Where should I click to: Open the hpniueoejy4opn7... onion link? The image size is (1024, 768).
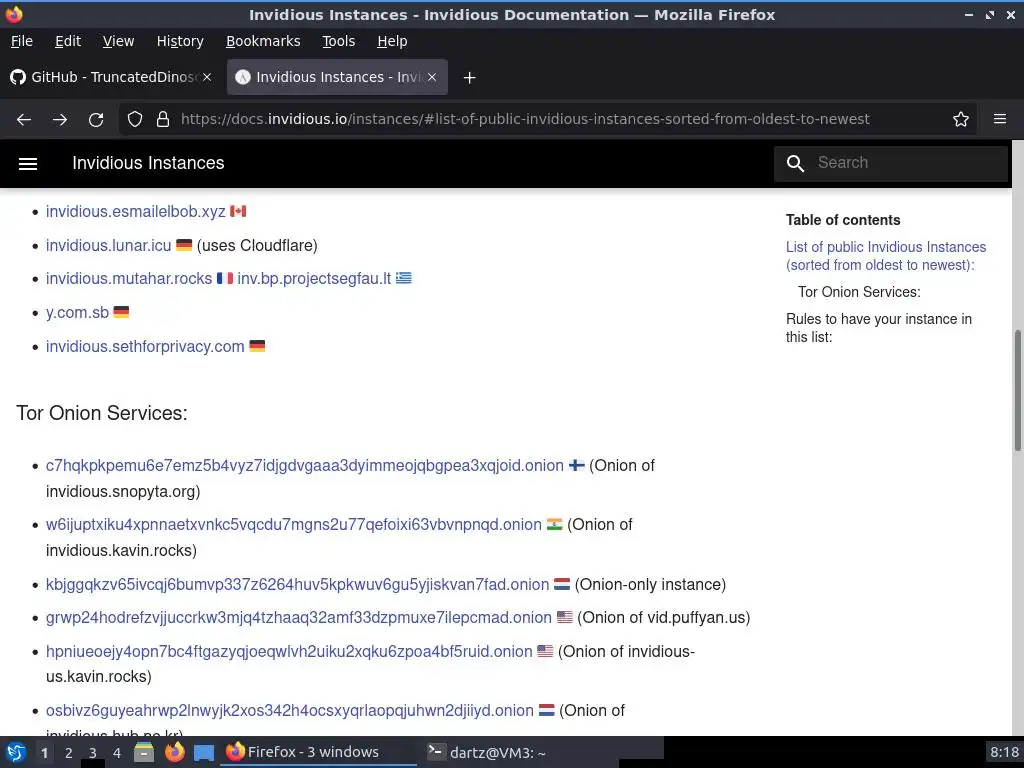[289, 652]
